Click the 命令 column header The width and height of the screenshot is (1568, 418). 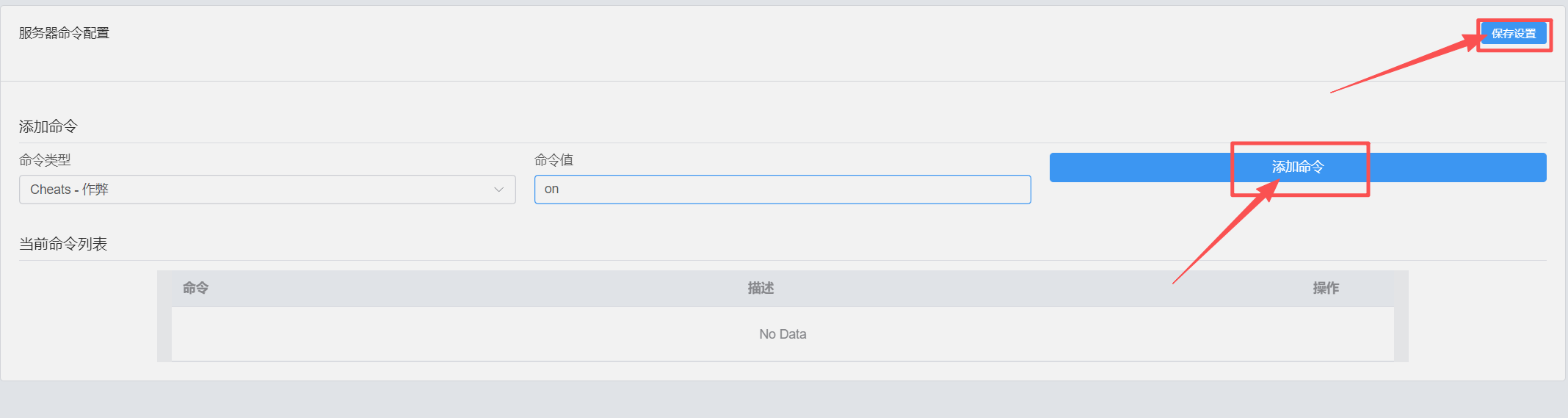tap(196, 288)
